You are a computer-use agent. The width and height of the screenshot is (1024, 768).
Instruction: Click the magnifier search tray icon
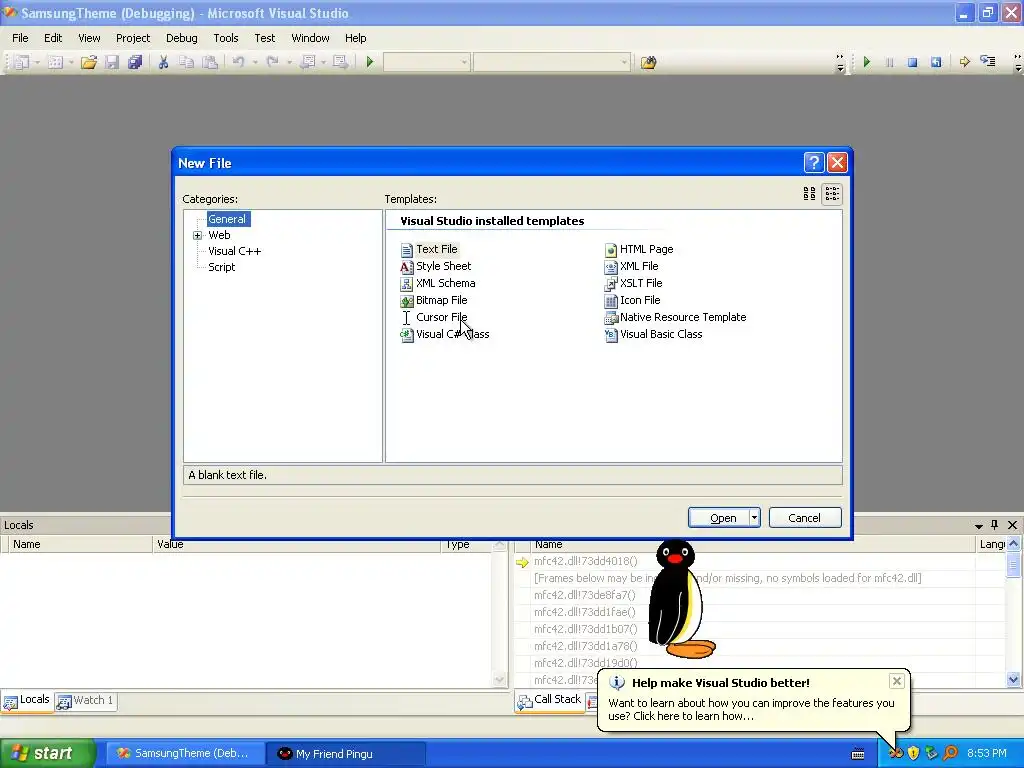click(x=950, y=753)
